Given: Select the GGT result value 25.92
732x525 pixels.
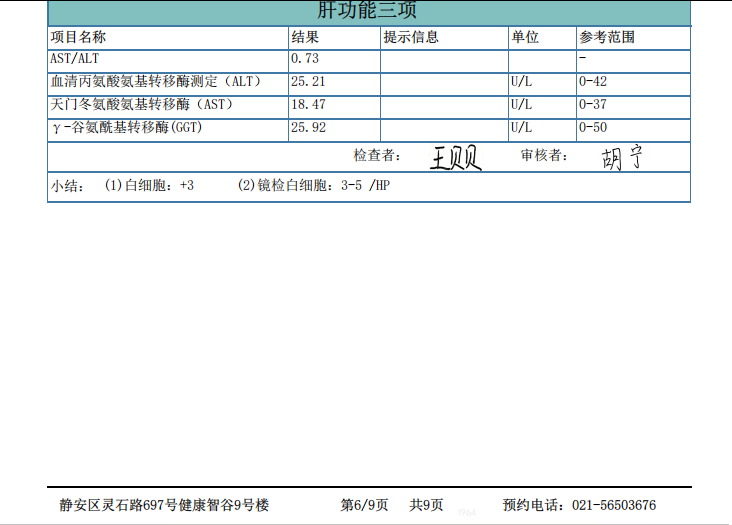Looking at the screenshot, I should [x=308, y=128].
